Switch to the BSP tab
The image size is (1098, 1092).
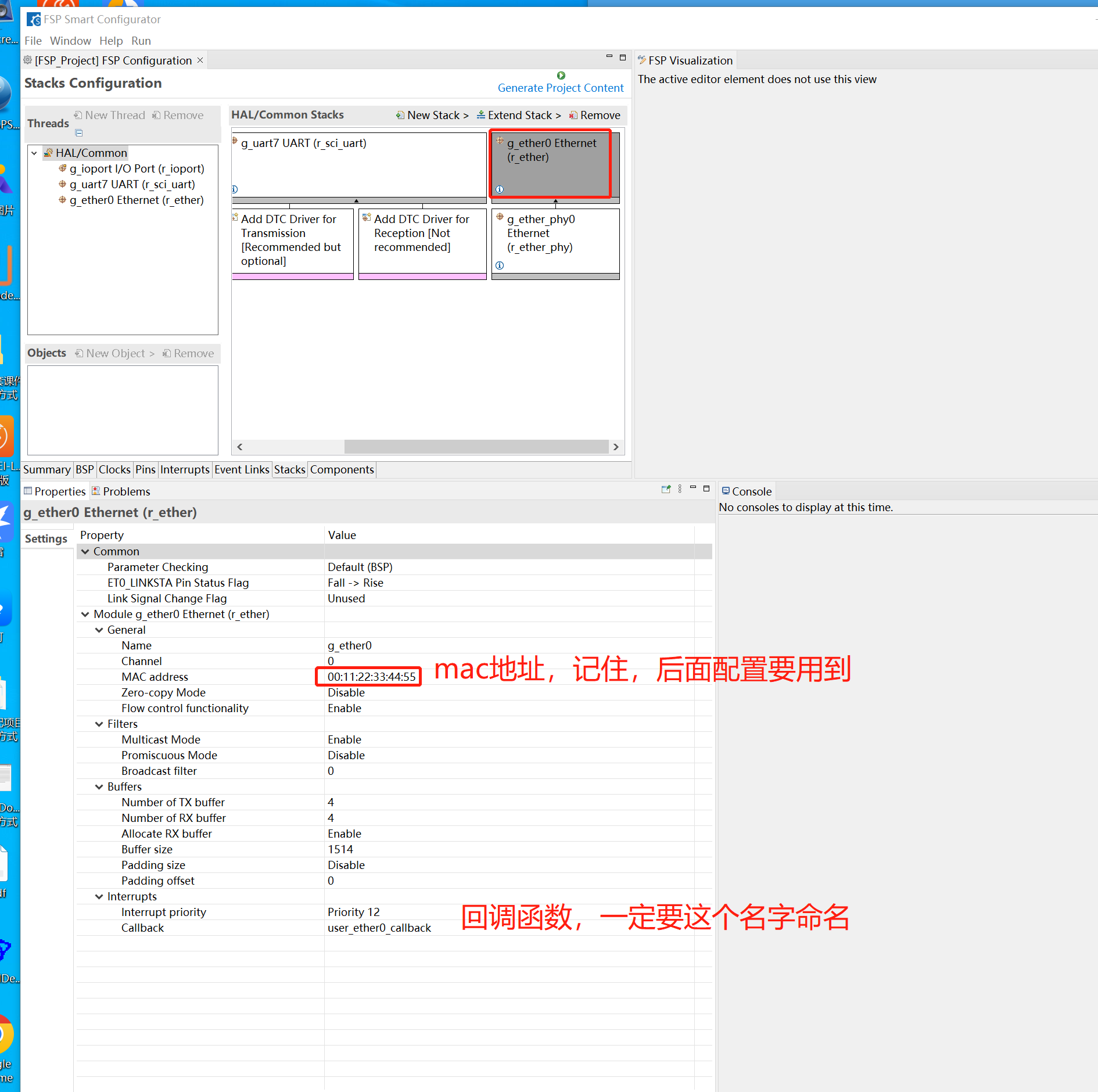click(x=85, y=469)
